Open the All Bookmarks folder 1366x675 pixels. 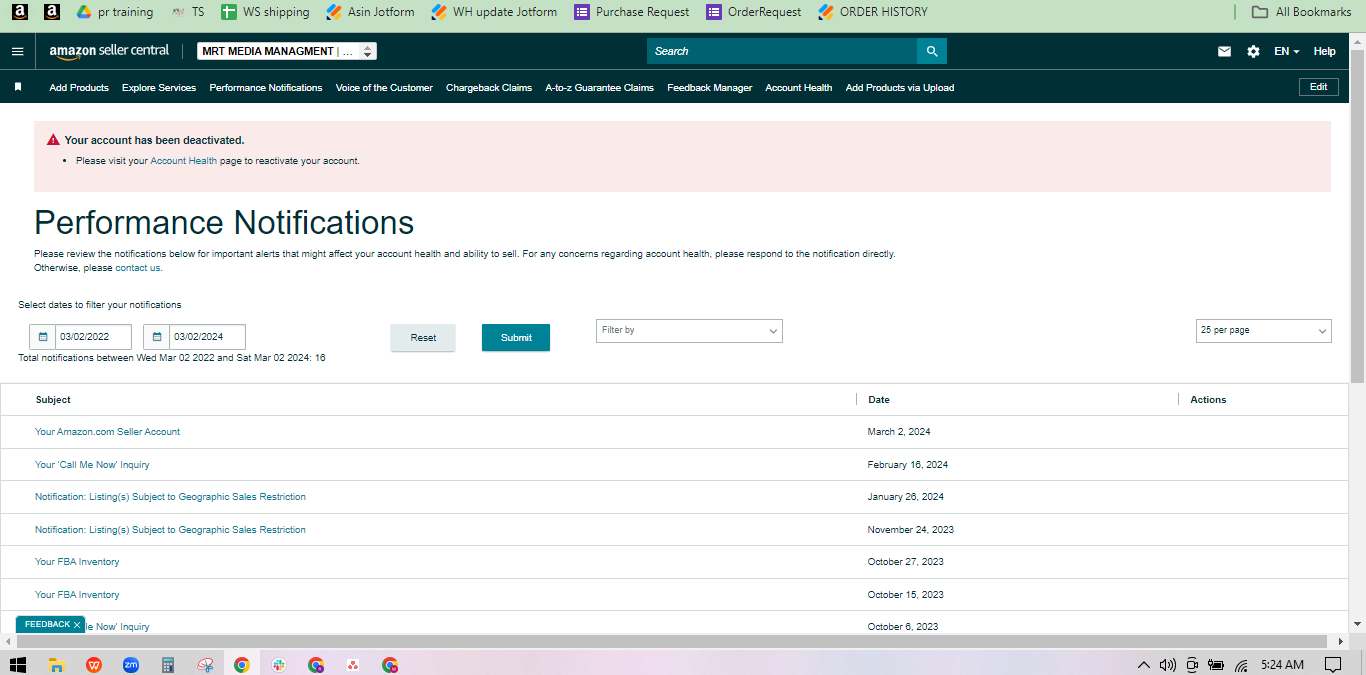pos(1302,12)
